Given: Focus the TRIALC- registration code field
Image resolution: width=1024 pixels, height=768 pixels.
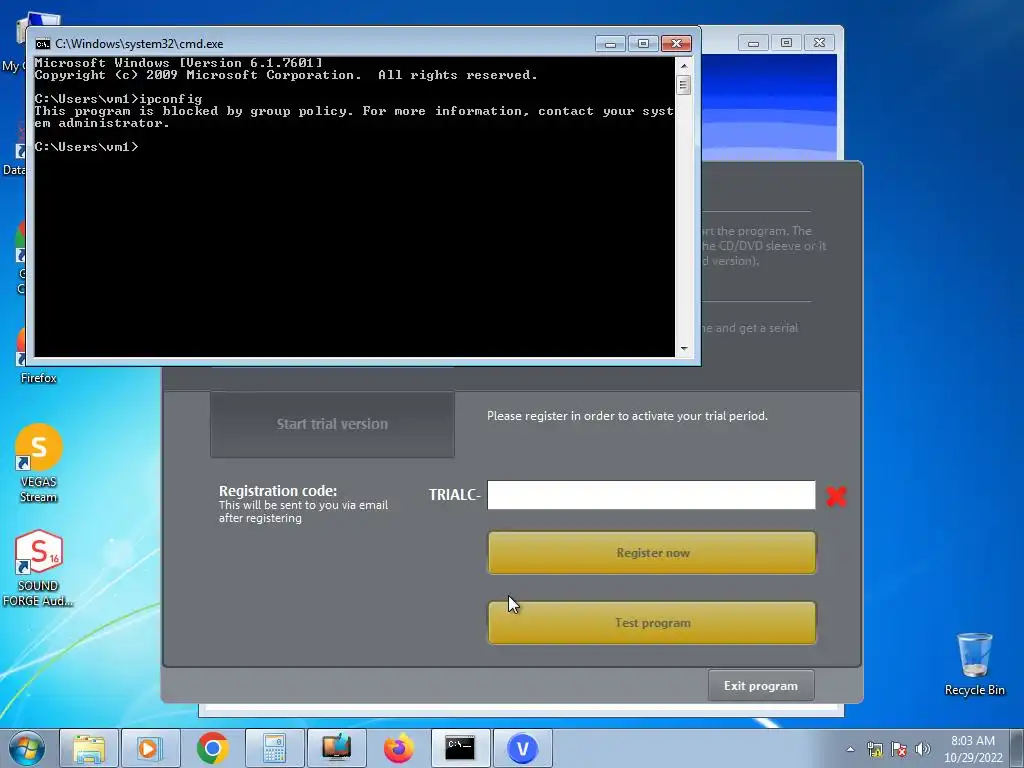Looking at the screenshot, I should [651, 495].
